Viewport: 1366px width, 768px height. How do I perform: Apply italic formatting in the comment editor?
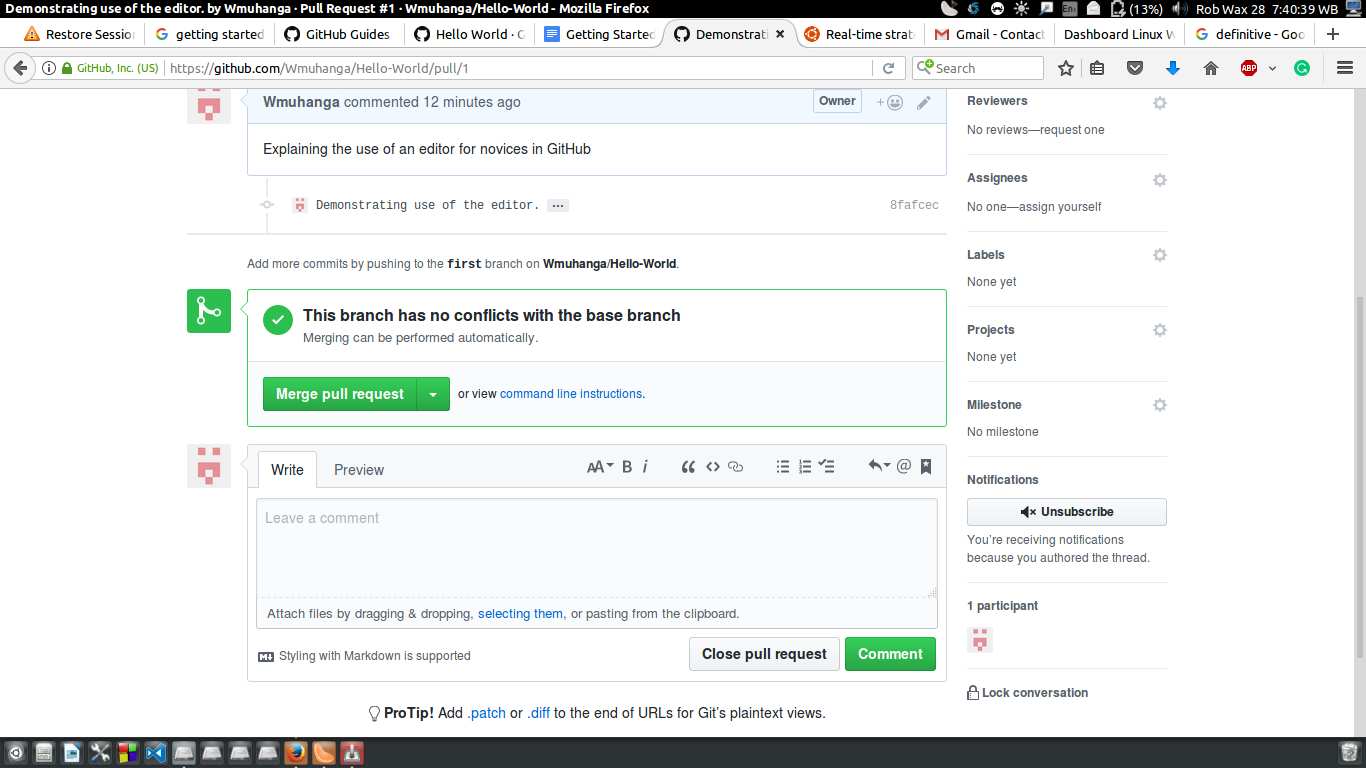pyautogui.click(x=645, y=466)
